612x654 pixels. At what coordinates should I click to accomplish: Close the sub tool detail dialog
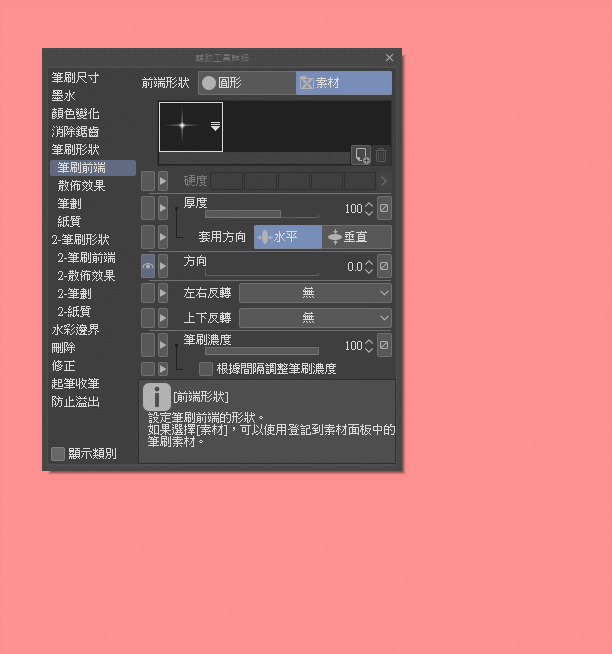(389, 58)
